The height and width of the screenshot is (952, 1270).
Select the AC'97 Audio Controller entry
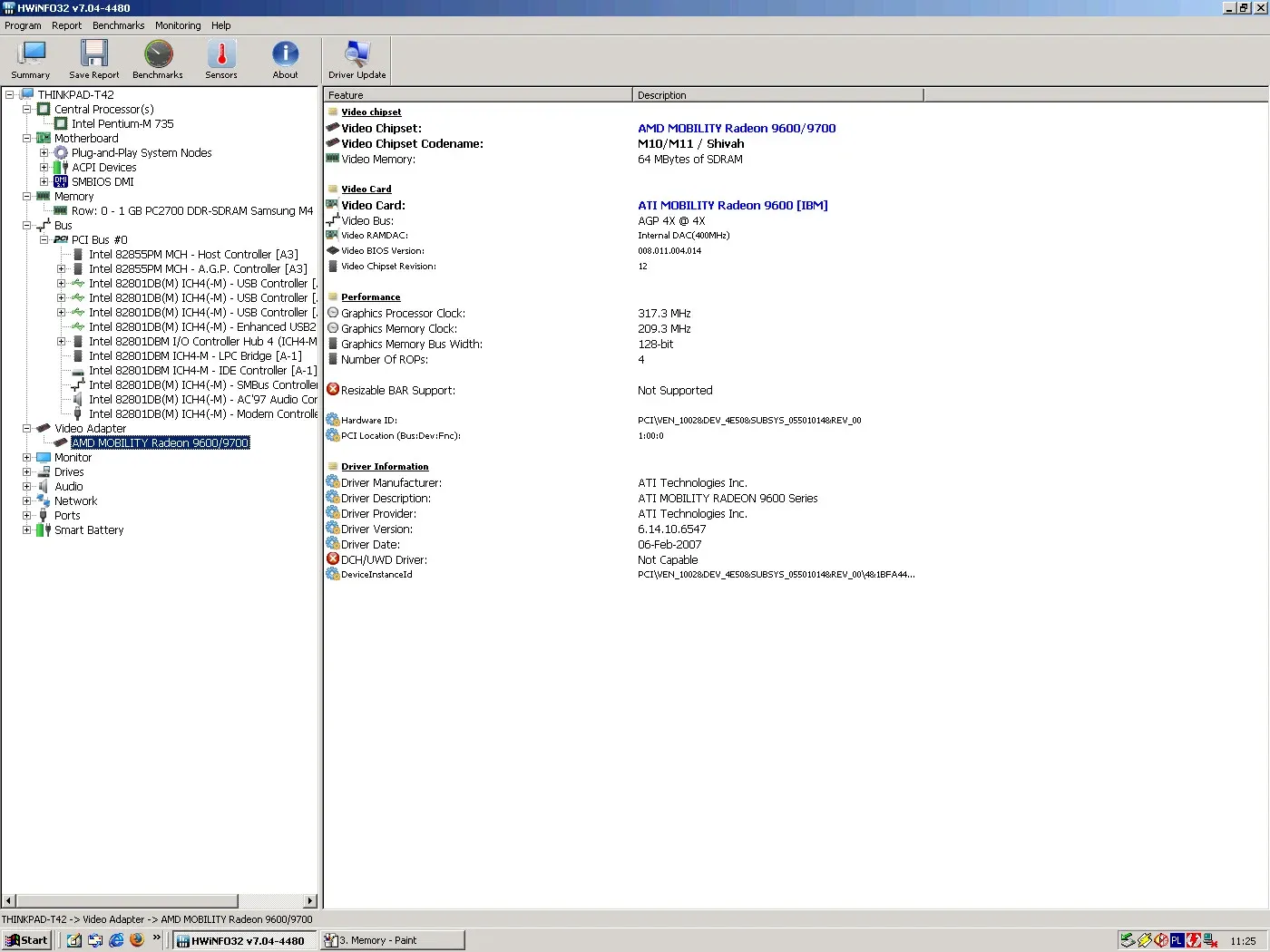point(203,399)
